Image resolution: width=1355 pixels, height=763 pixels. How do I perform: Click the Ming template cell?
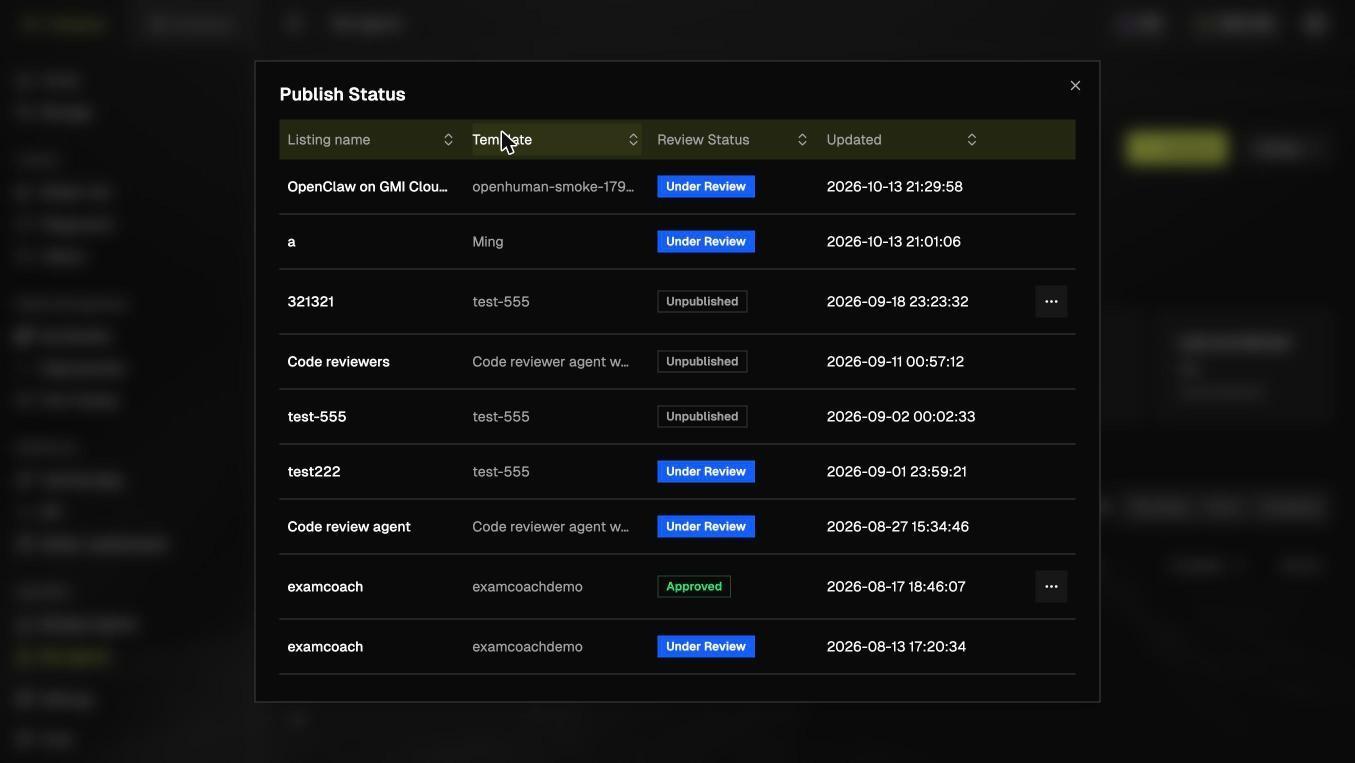pos(488,242)
